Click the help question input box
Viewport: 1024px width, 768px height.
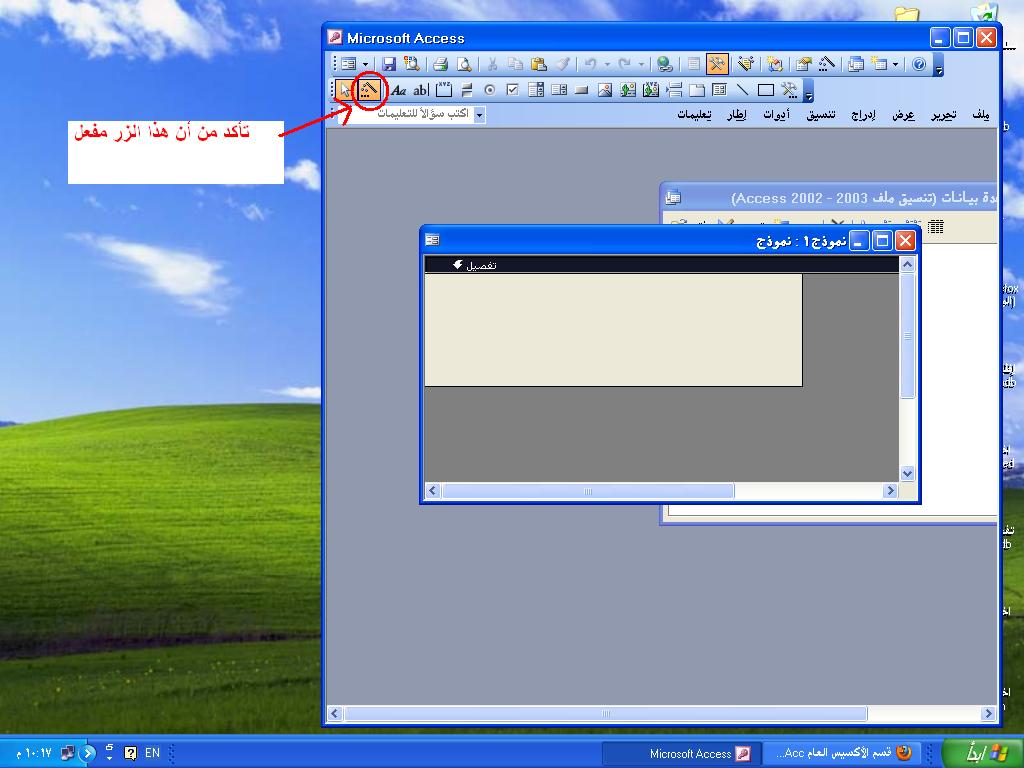pos(408,114)
